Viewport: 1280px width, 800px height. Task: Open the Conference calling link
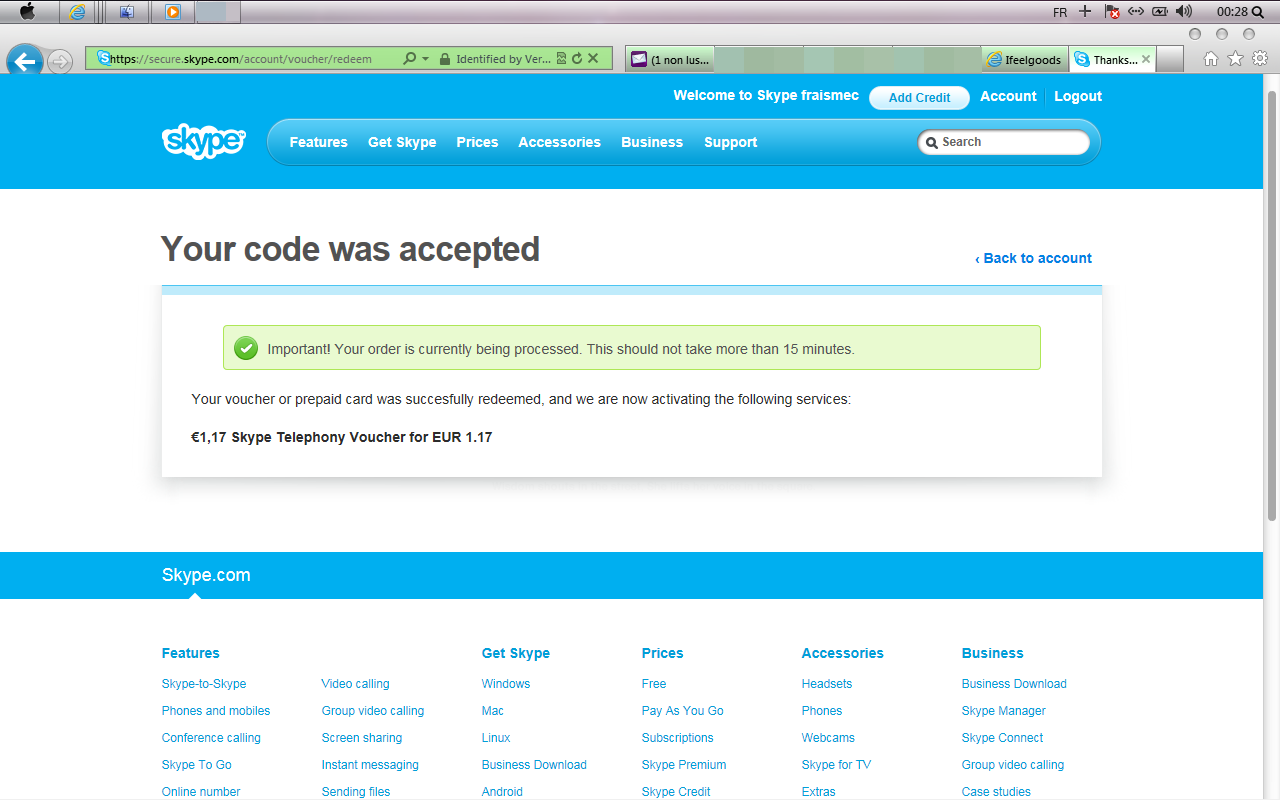[211, 738]
